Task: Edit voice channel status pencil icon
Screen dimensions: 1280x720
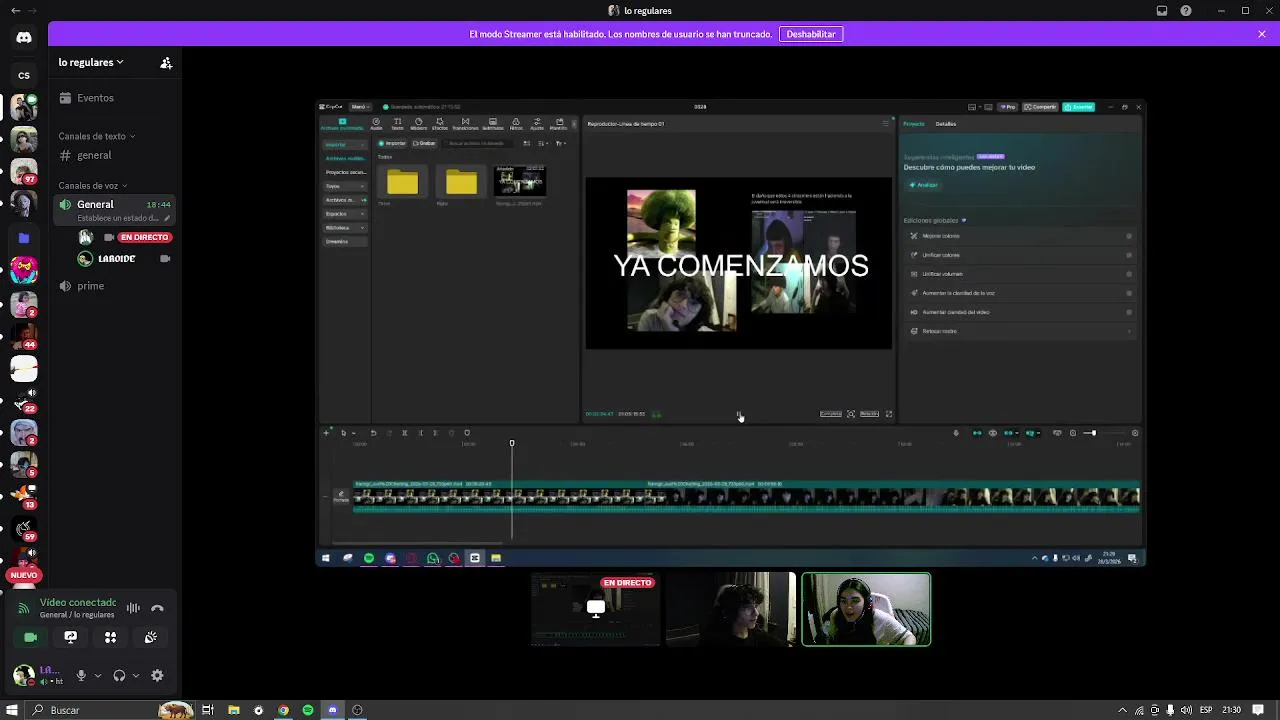Action: pyautogui.click(x=167, y=218)
